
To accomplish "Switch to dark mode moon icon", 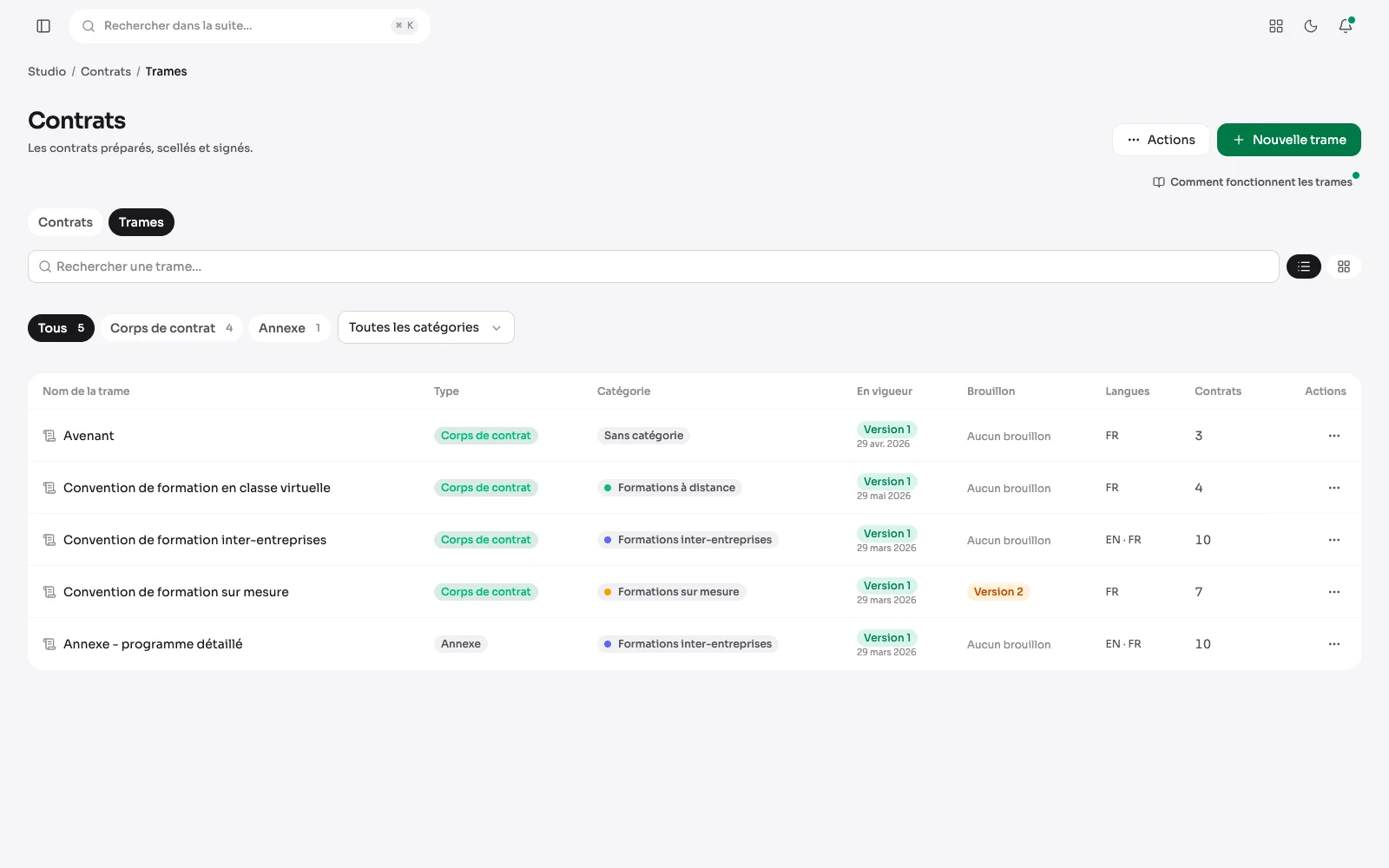I will (x=1311, y=26).
